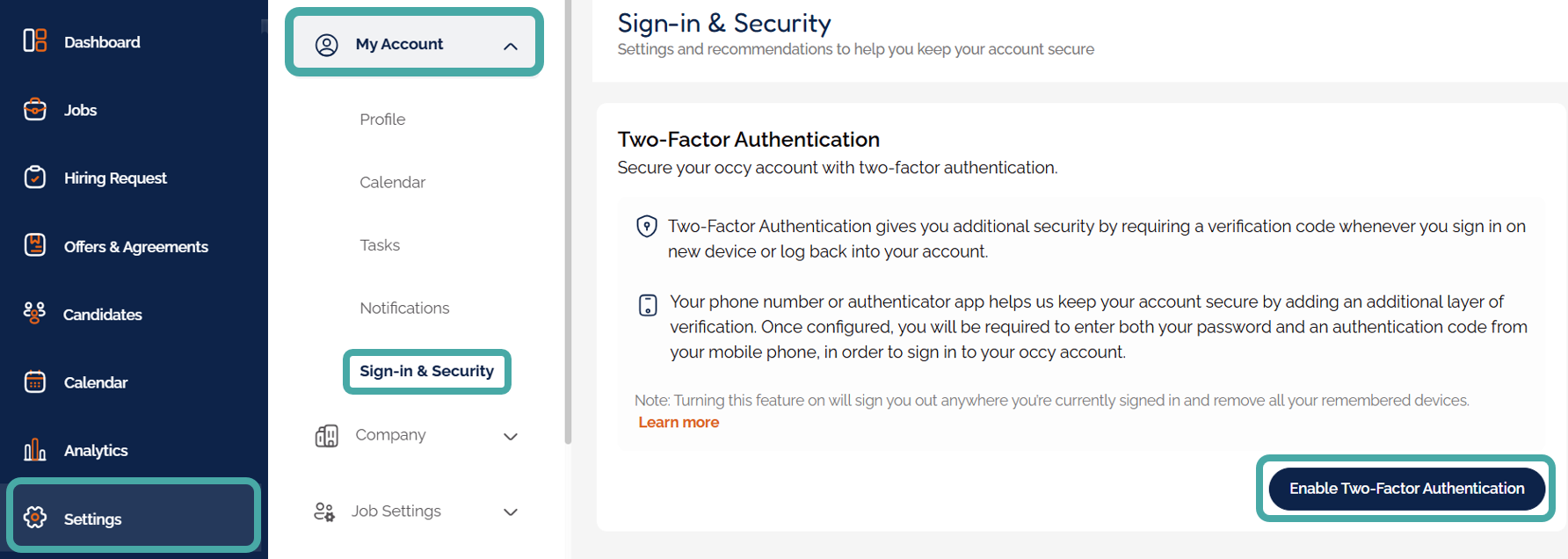Select Tasks under My Account
The height and width of the screenshot is (559, 1568).
[x=380, y=245]
